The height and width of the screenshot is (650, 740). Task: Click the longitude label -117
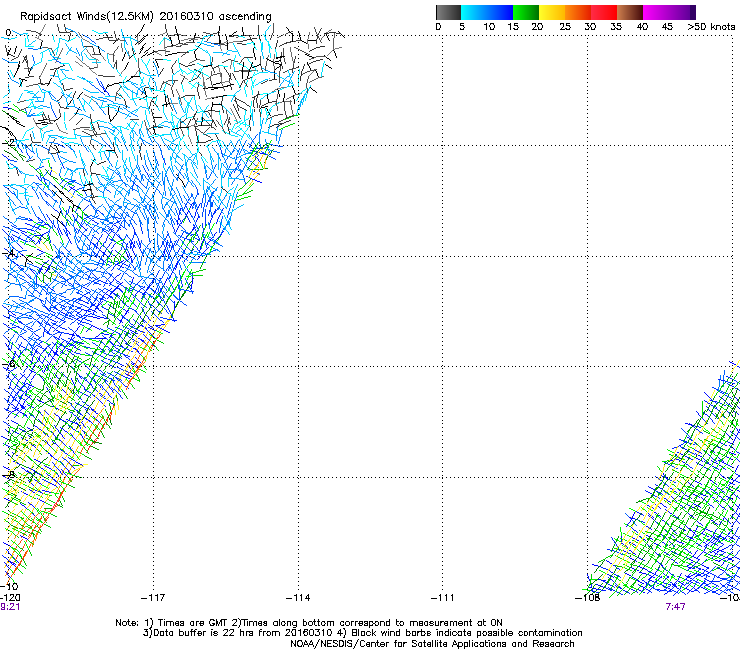tap(153, 598)
